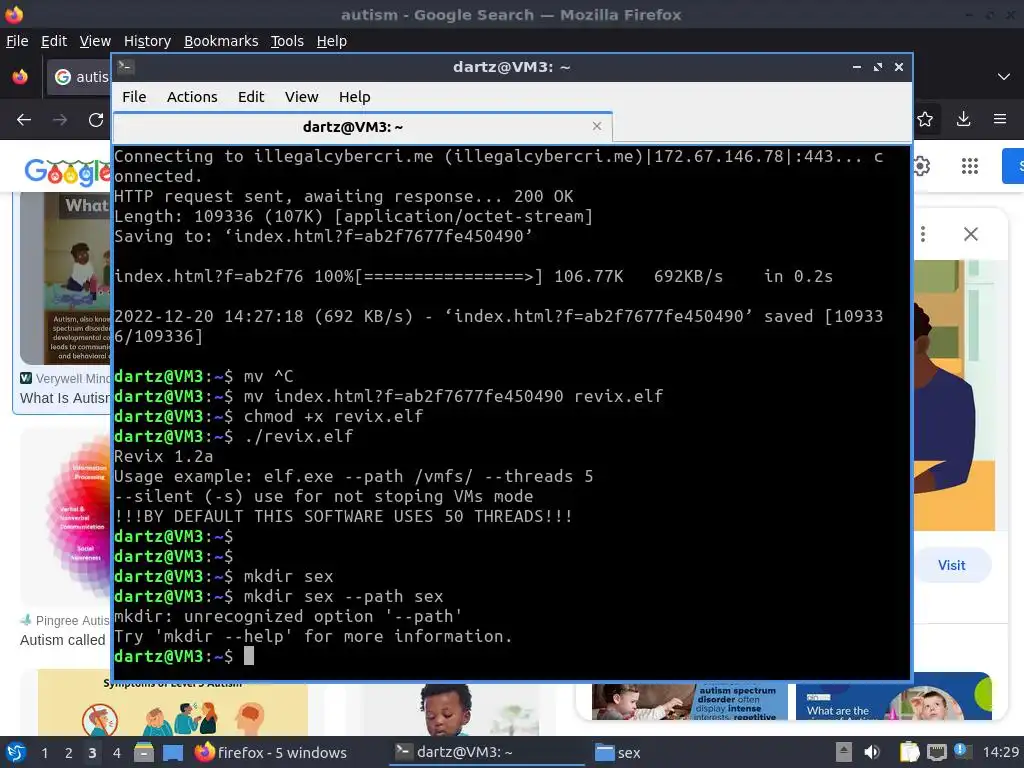Go forward in Firefox
Screen dimensions: 1024x768
click(60, 120)
